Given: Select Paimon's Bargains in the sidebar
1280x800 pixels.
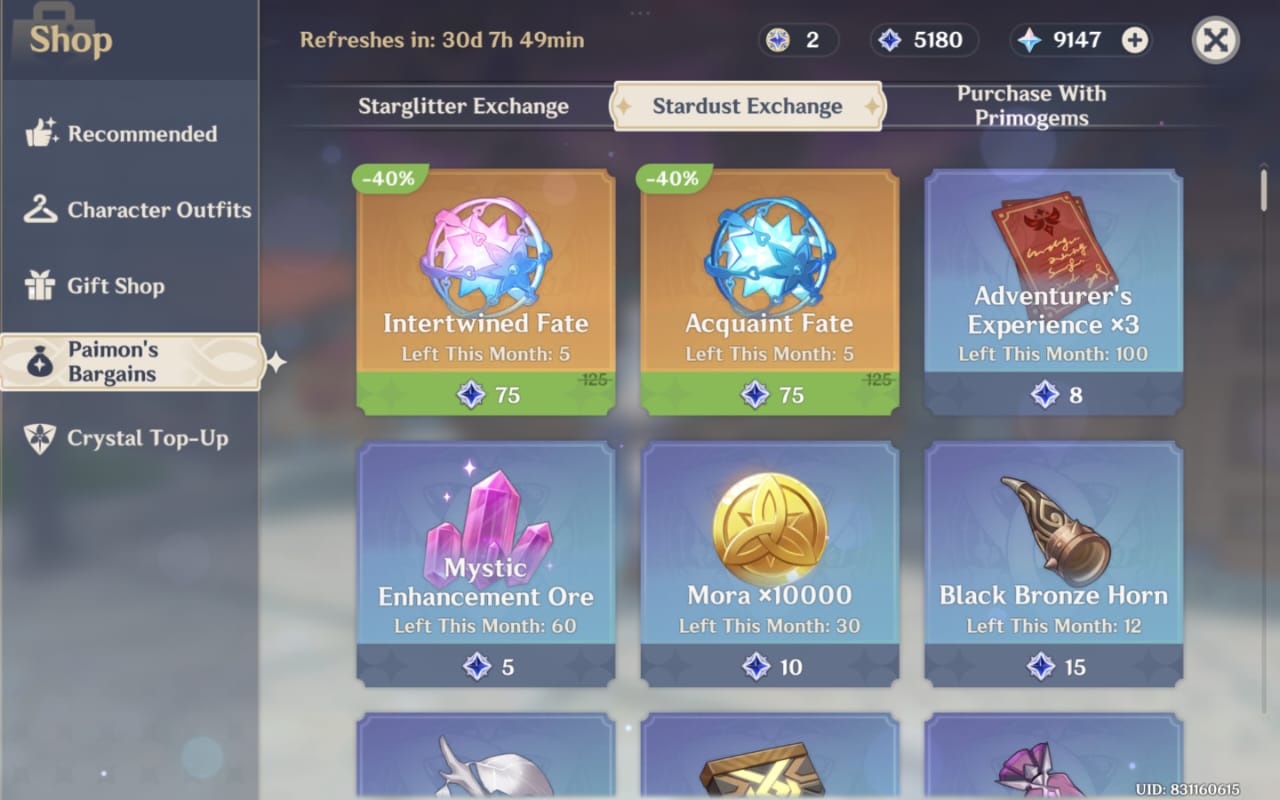Looking at the screenshot, I should (130, 362).
